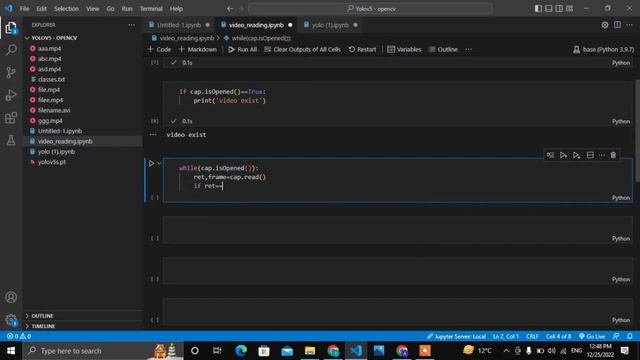Change the active cell Python language mode
The image size is (640, 360).
pyautogui.click(x=621, y=198)
